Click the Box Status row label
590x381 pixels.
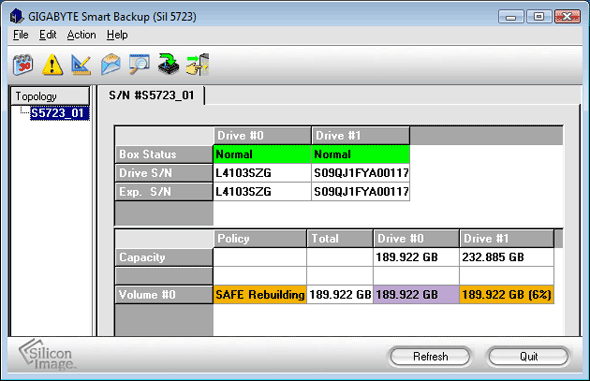tap(164, 154)
